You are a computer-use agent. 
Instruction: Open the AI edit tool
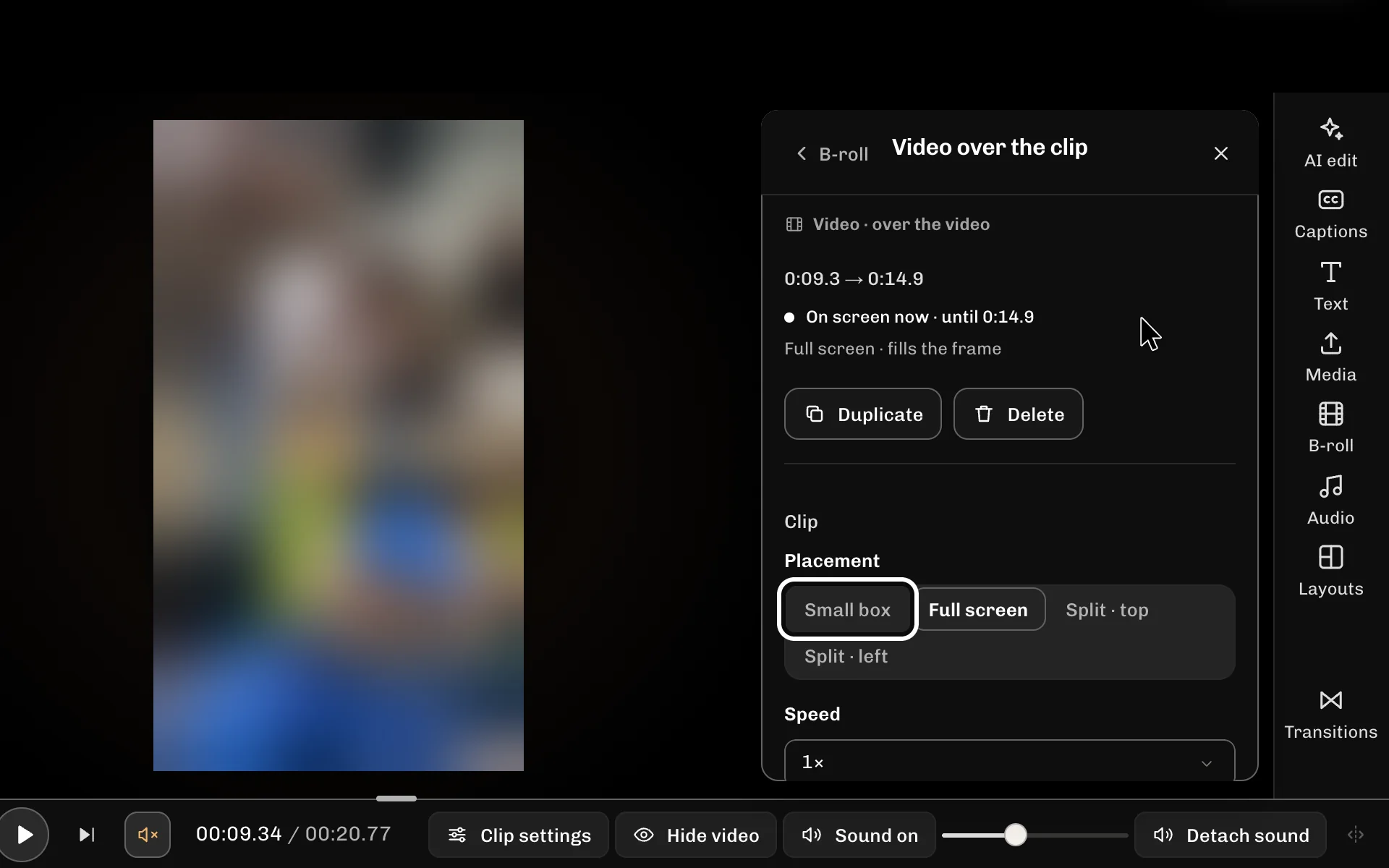(1330, 143)
